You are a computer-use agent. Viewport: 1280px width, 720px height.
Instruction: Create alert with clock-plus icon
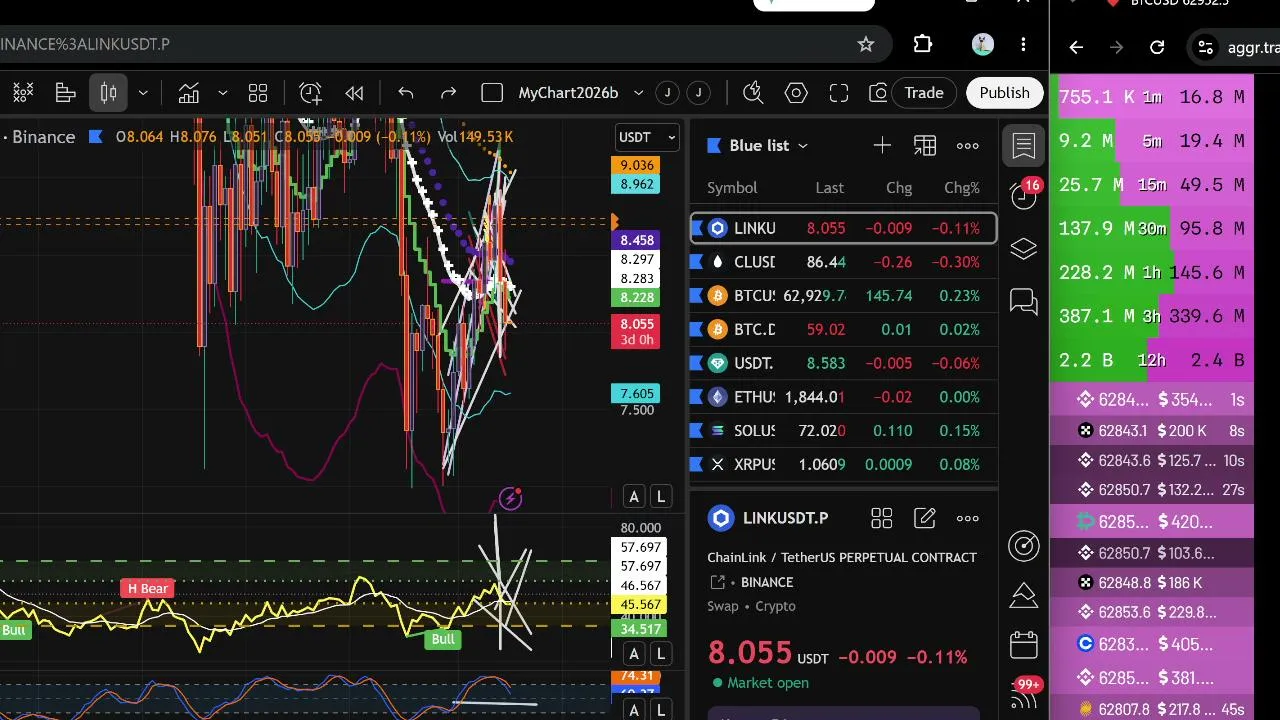click(x=310, y=93)
